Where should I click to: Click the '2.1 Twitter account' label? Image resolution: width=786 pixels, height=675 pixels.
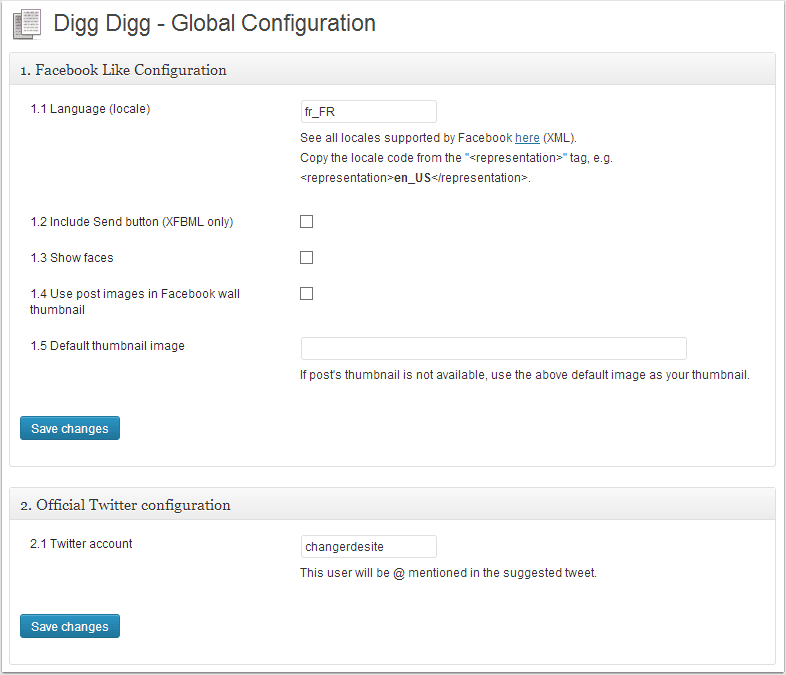(x=81, y=544)
